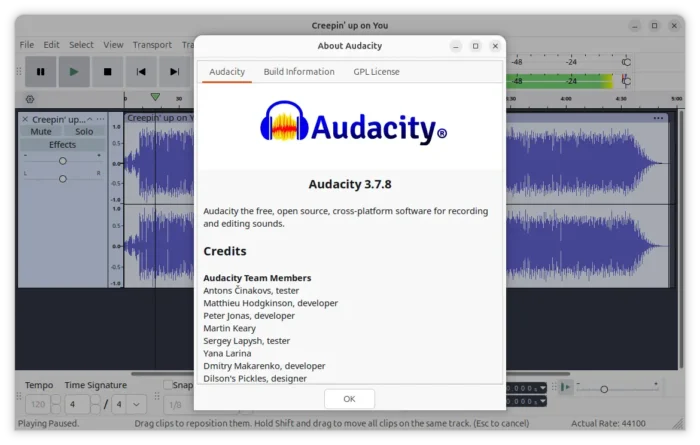700x445 pixels.
Task: Click the playback speed slider knob
Action: pos(604,389)
